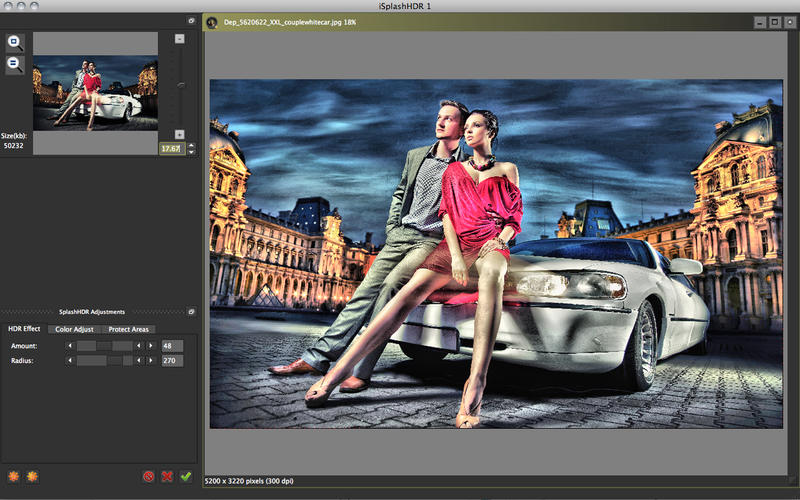Screen dimensions: 800x500
Task: Click right arrow of the Radius control
Action: coord(151,361)
